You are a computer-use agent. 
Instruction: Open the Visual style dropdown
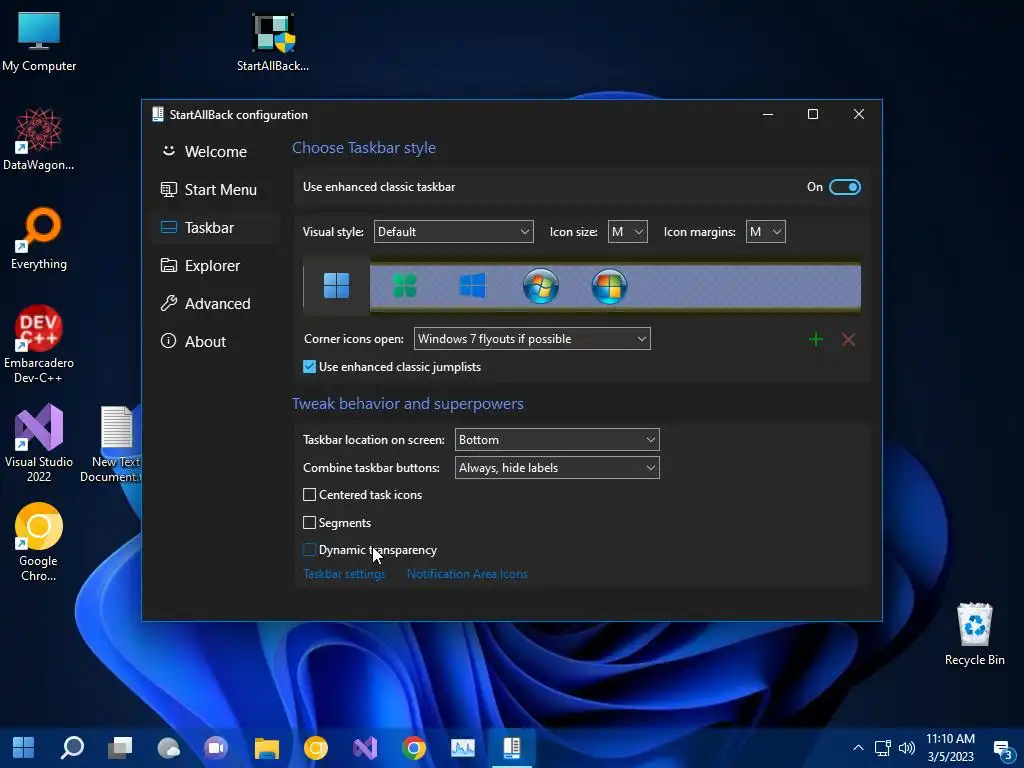click(x=453, y=232)
